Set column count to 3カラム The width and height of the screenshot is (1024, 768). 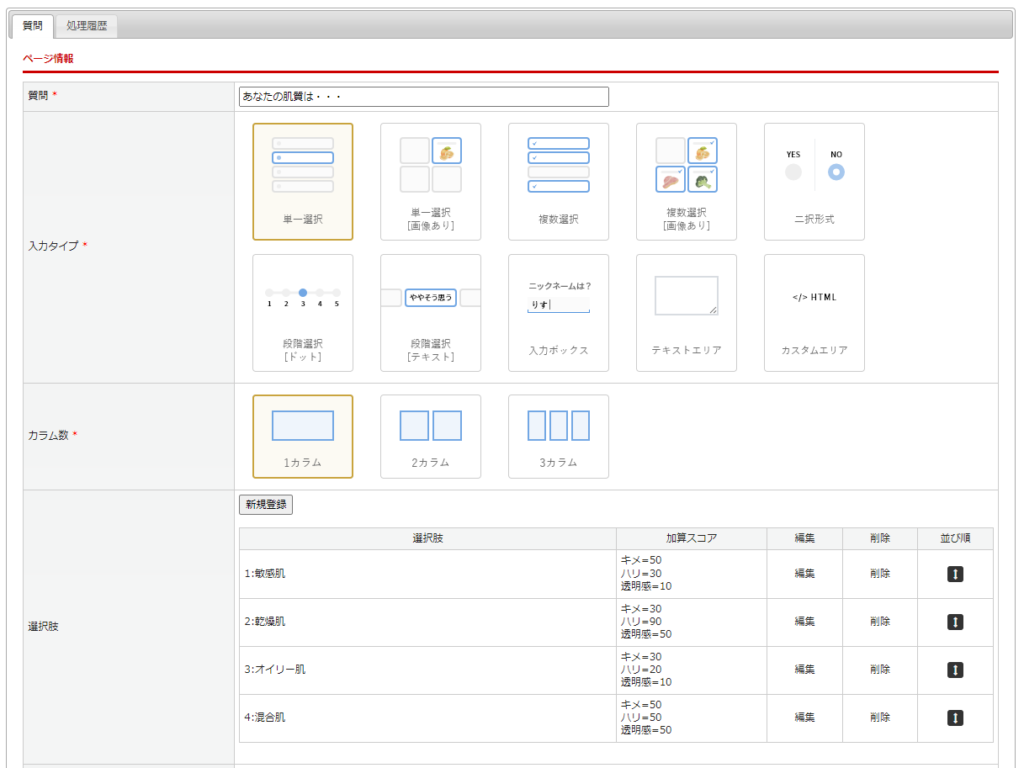click(558, 436)
